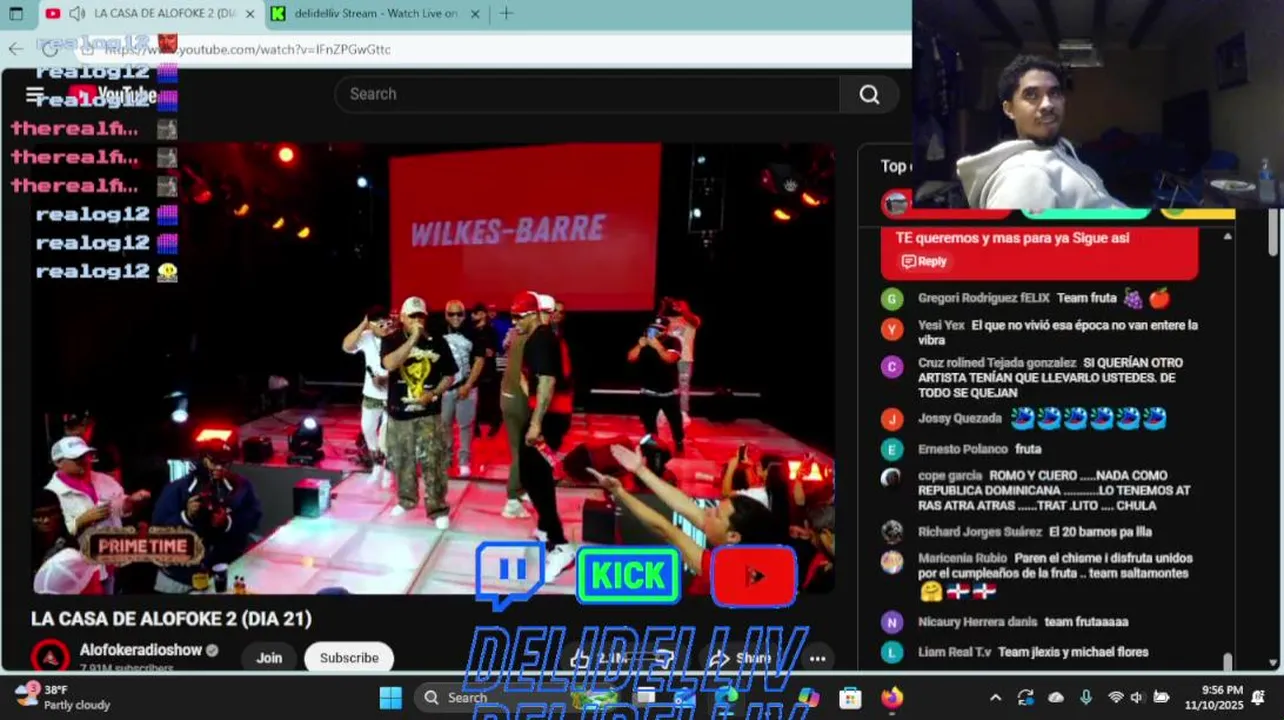The image size is (1284, 720).
Task: Close the delidelliv Stream tab
Action: tap(475, 14)
